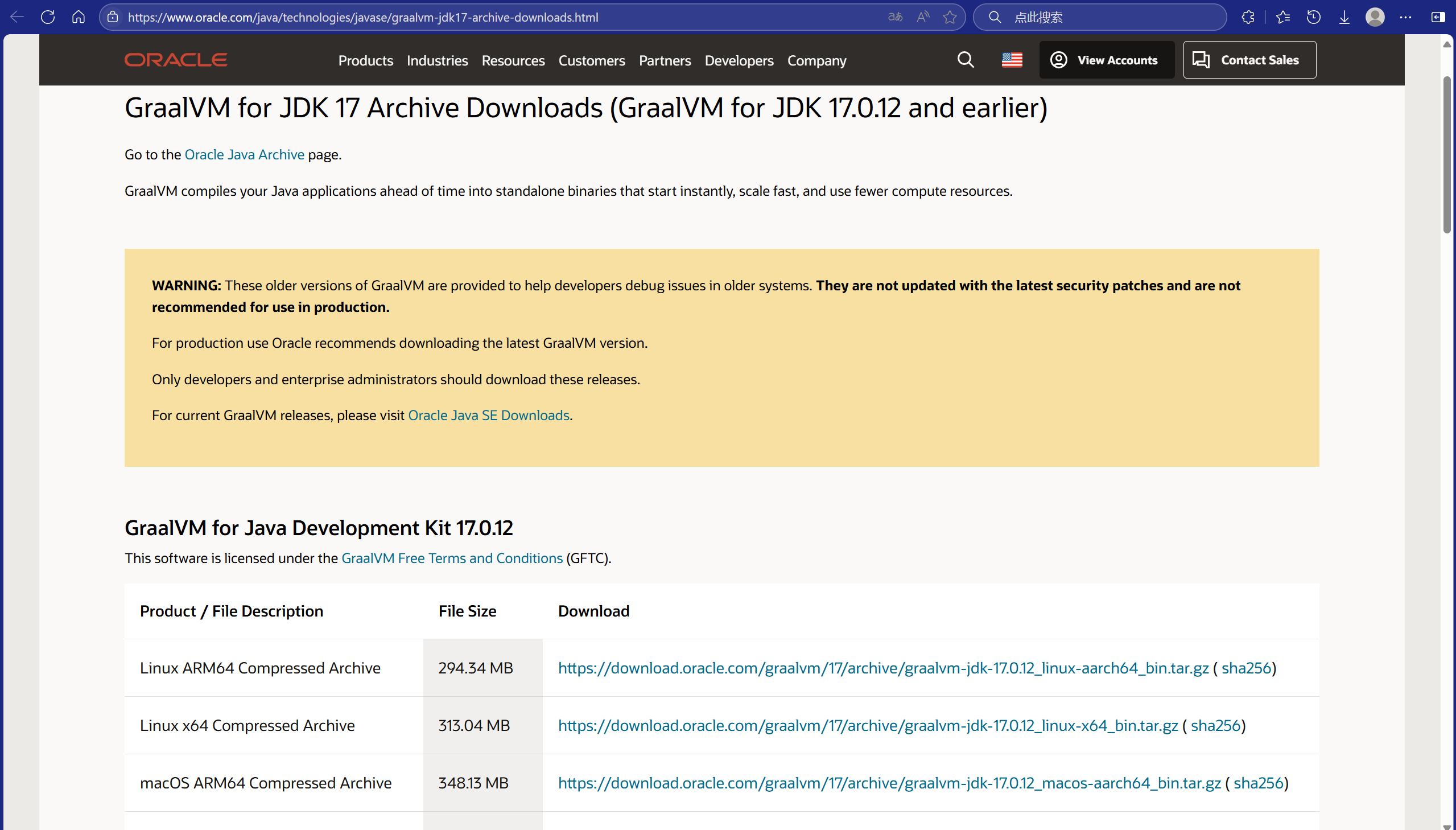The height and width of the screenshot is (830, 1456).
Task: Open browser downloads icon
Action: click(1344, 17)
